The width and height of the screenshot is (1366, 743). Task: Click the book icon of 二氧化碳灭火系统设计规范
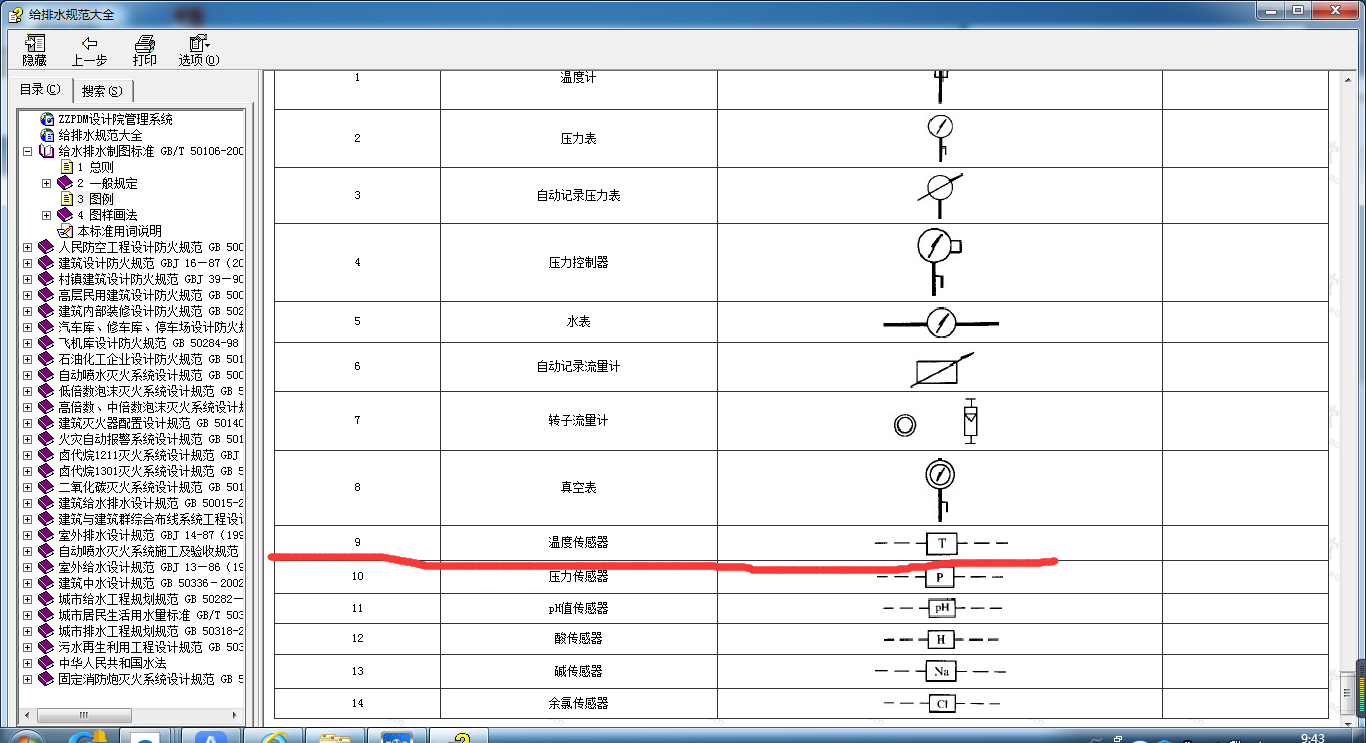coord(46,487)
